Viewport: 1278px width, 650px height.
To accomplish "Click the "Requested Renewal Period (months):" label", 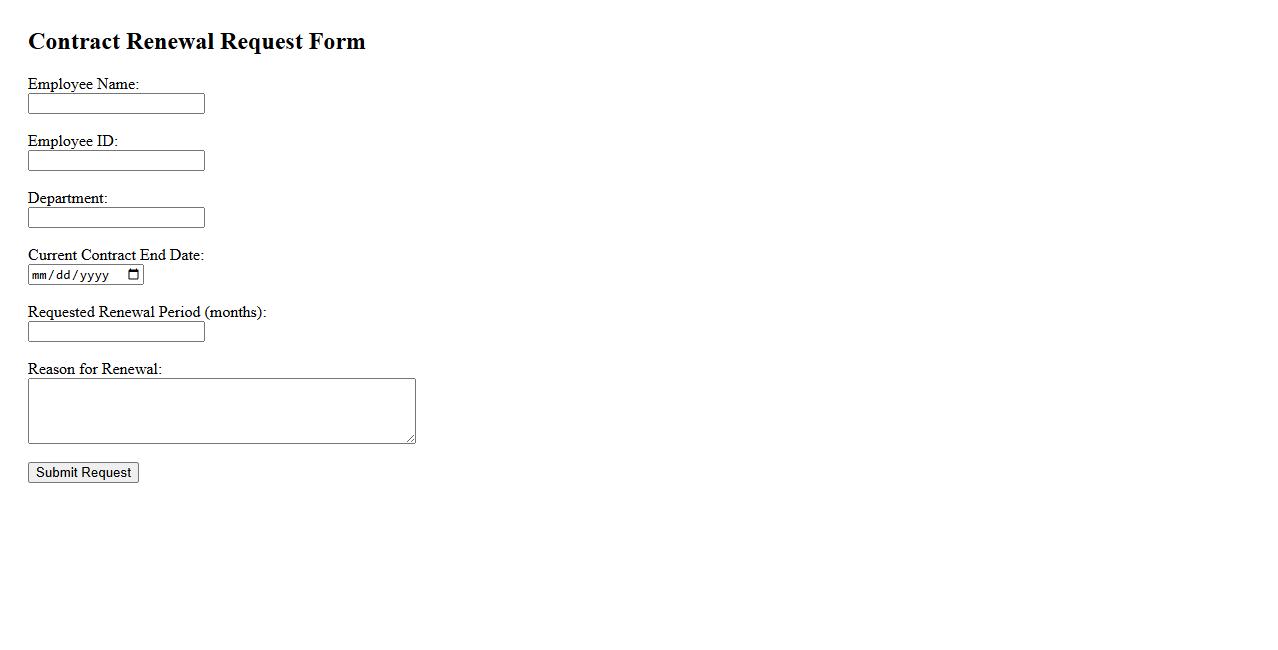I will tap(147, 312).
